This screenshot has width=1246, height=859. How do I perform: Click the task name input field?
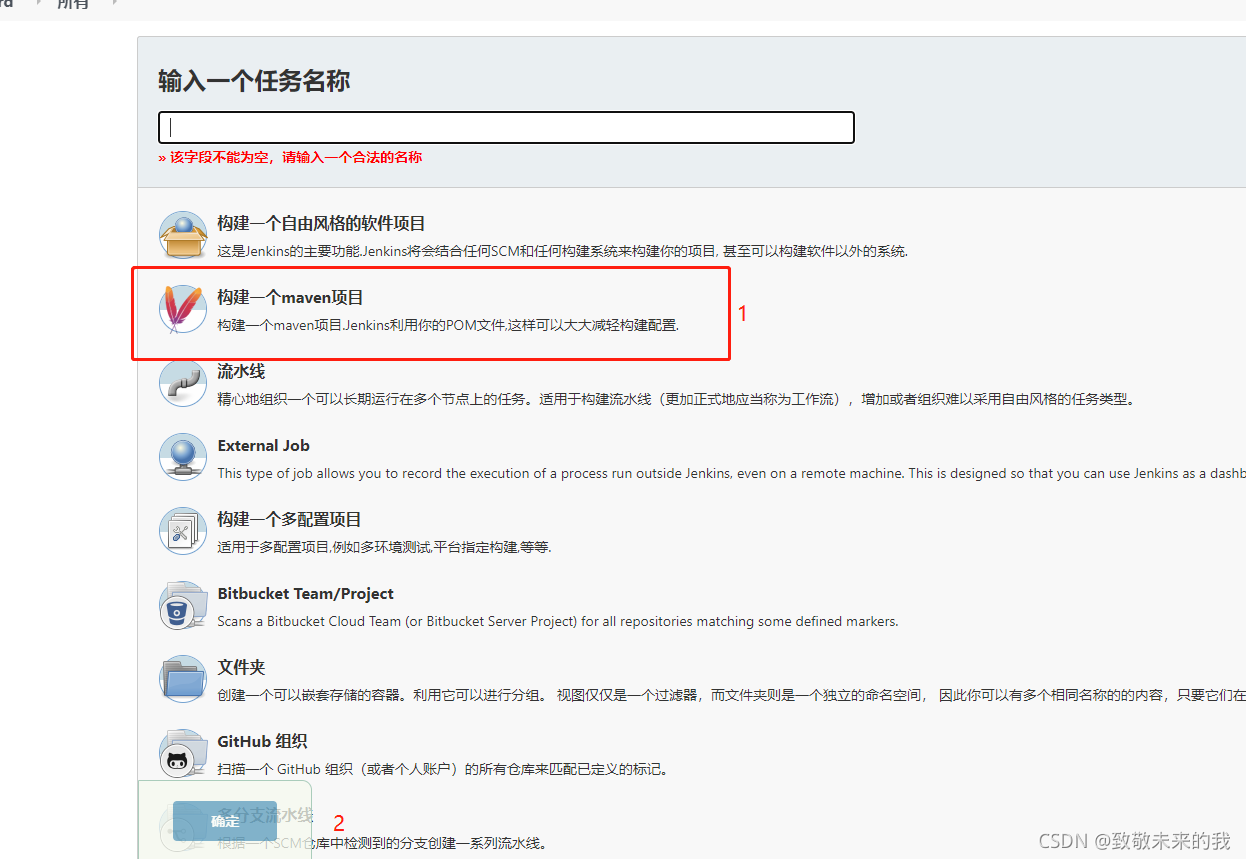pos(505,127)
